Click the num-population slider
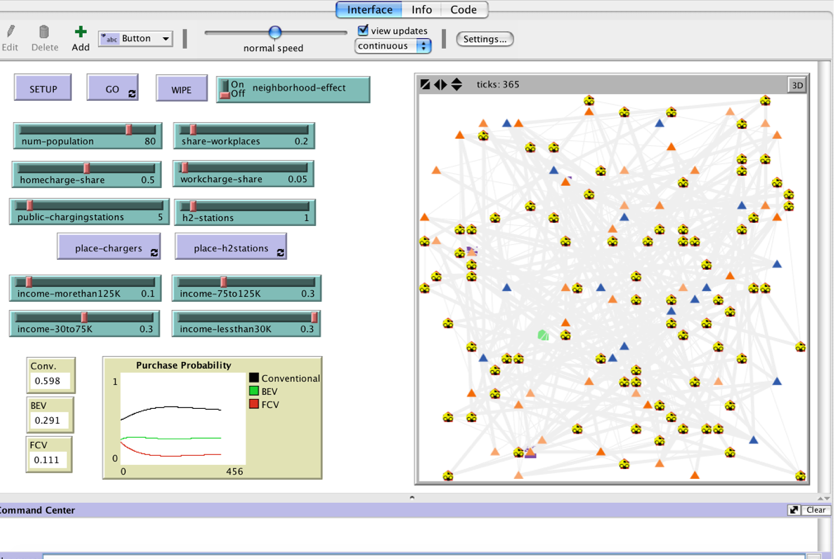Viewport: 834px width, 559px height. pyautogui.click(x=87, y=135)
